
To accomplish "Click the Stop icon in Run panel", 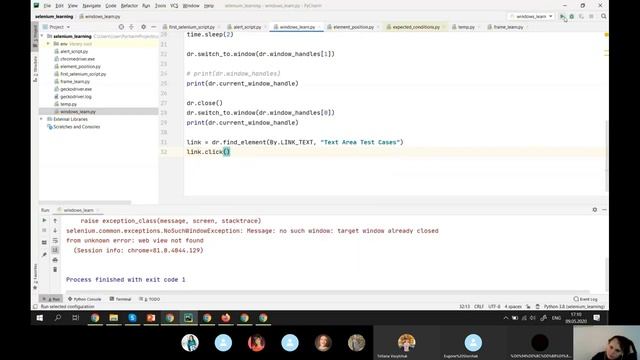I will pyautogui.click(x=44, y=231).
